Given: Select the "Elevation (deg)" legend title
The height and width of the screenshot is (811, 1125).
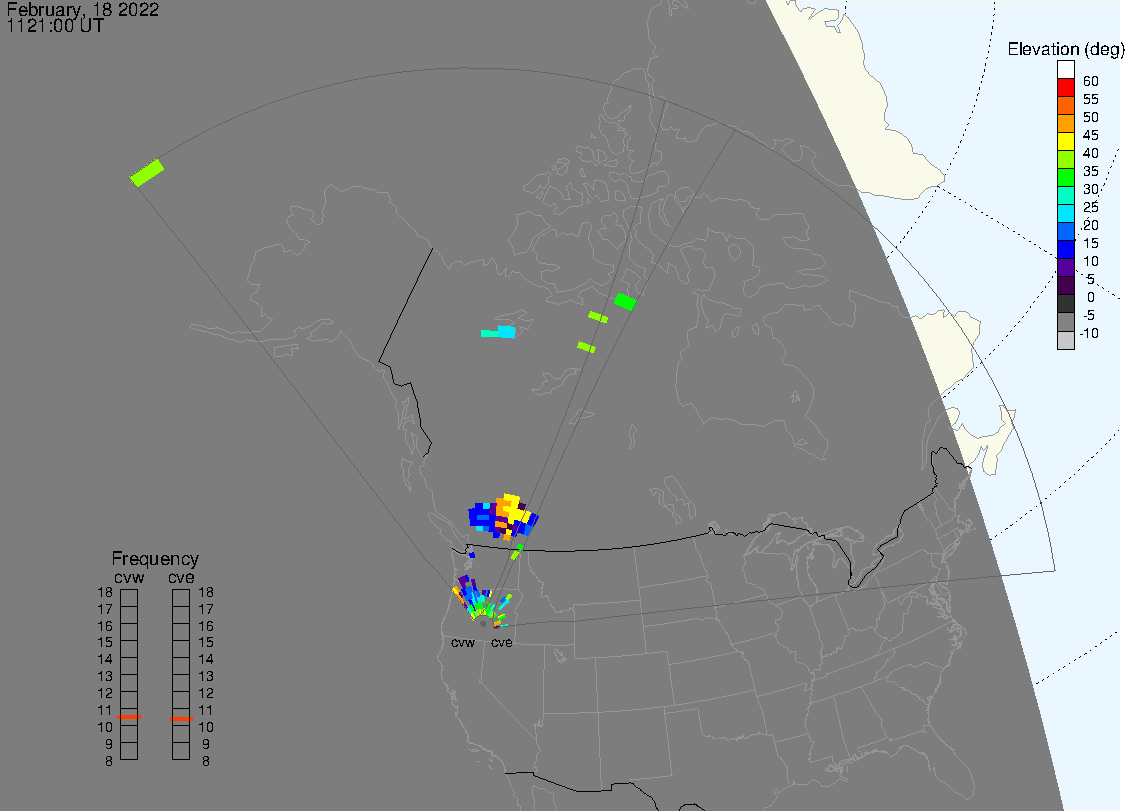Looking at the screenshot, I should point(1065,49).
